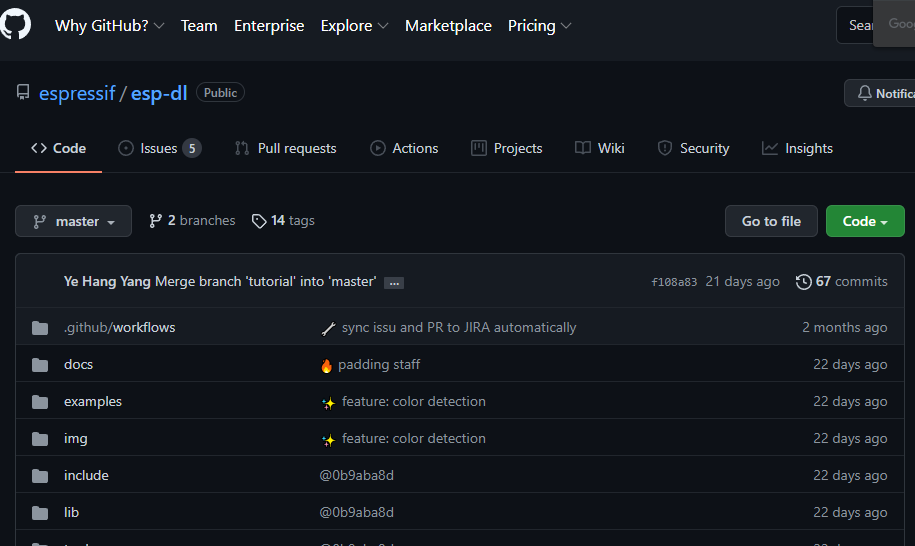The width and height of the screenshot is (915, 546).
Task: Click the GitHub Octocat logo
Action: click(x=15, y=24)
